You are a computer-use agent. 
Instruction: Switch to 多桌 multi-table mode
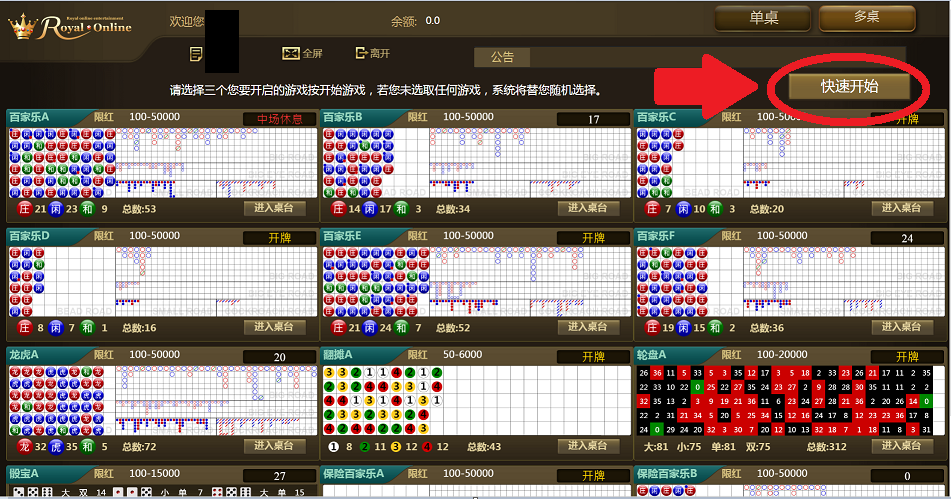pyautogui.click(x=866, y=19)
